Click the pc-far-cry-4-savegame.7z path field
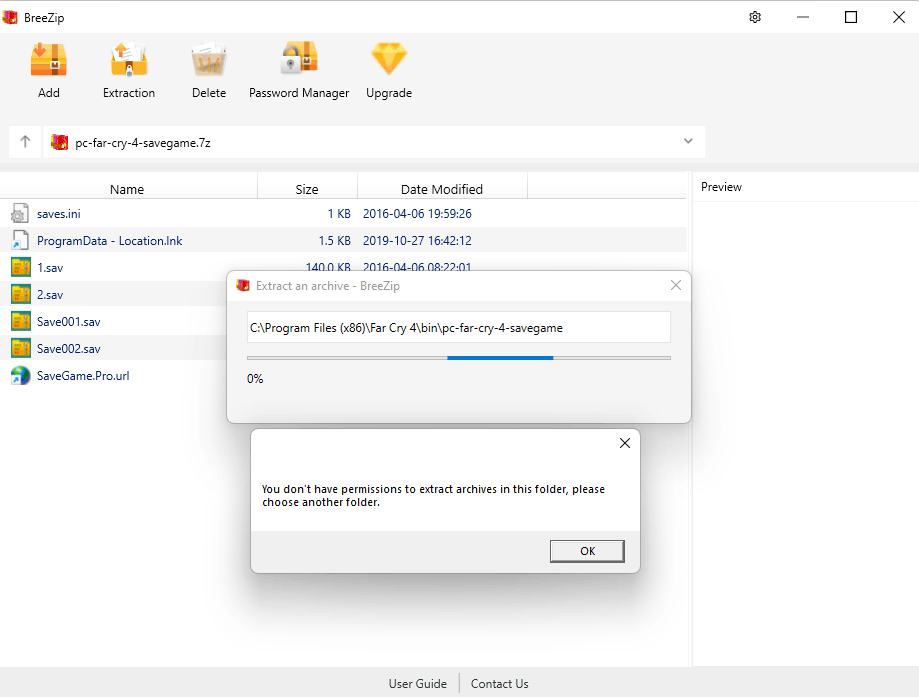The width and height of the screenshot is (919, 697). tap(374, 142)
